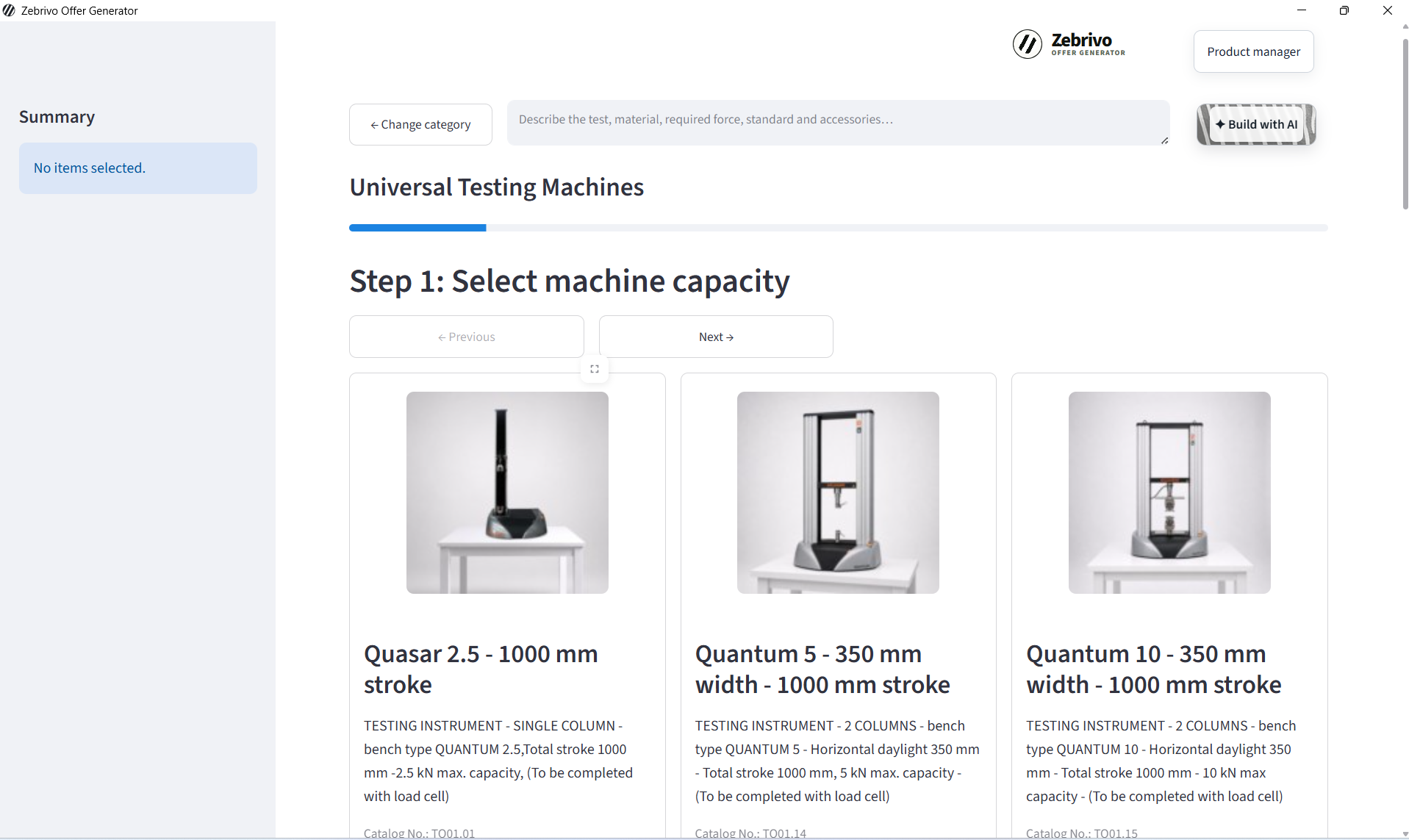Image resolution: width=1409 pixels, height=840 pixels.
Task: Click the Quasar 2.5 single column description
Action: (x=498, y=761)
